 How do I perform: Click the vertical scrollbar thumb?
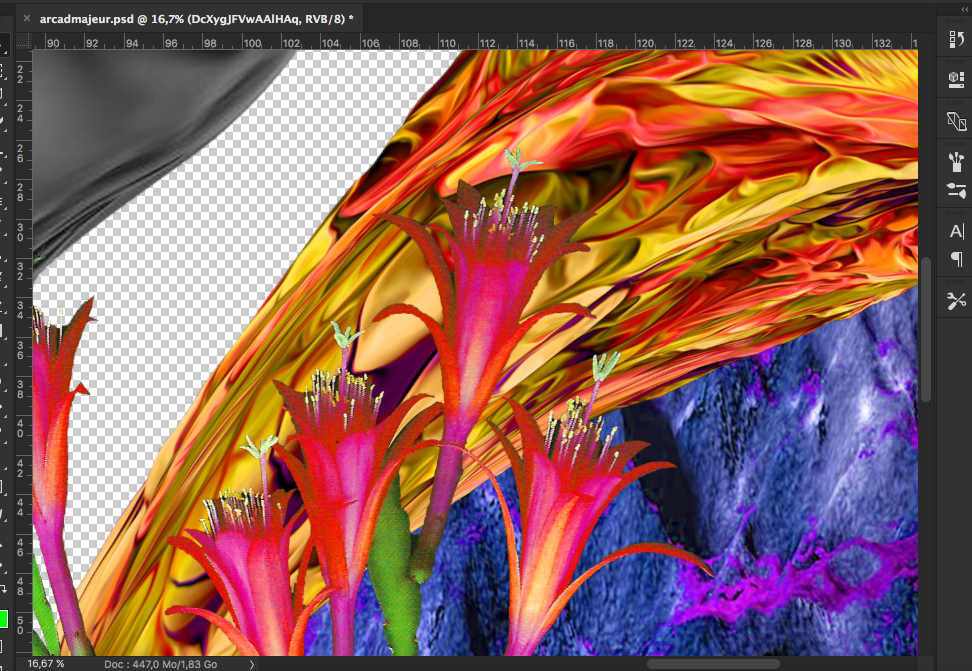926,330
